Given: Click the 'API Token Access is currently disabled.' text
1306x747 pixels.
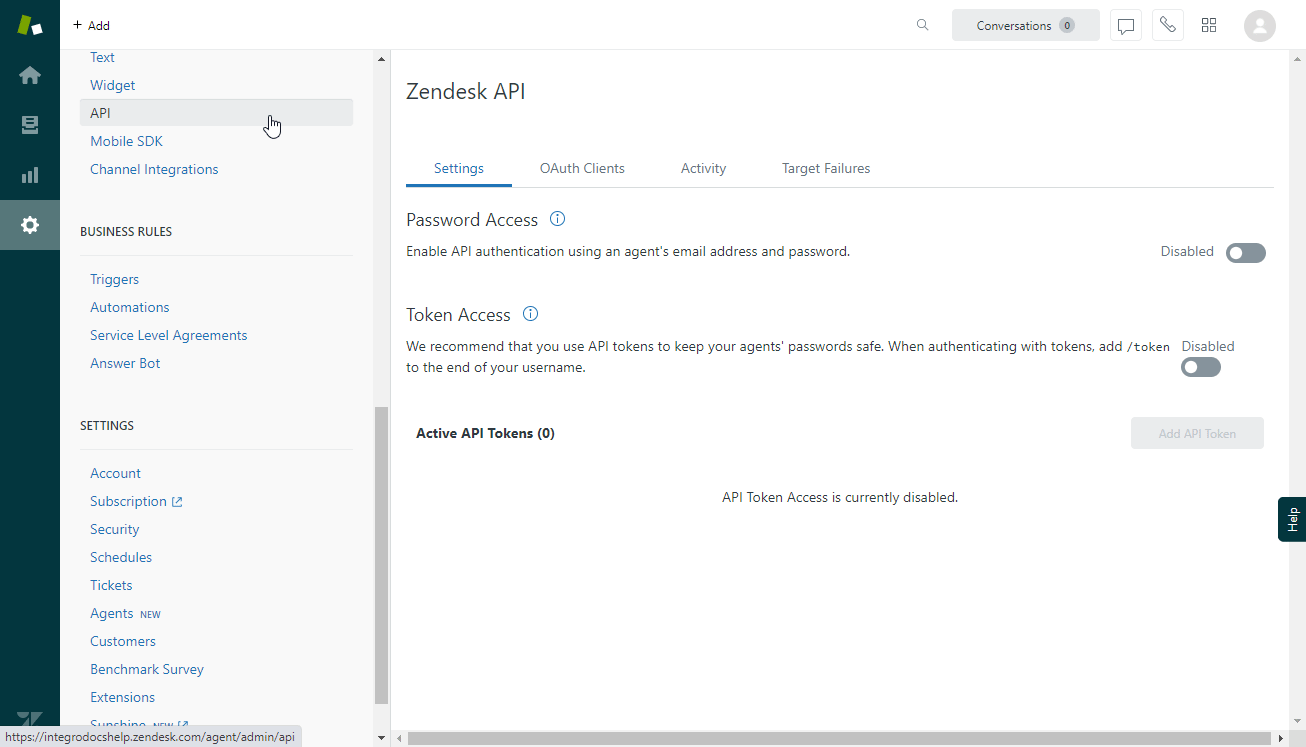Looking at the screenshot, I should (840, 498).
